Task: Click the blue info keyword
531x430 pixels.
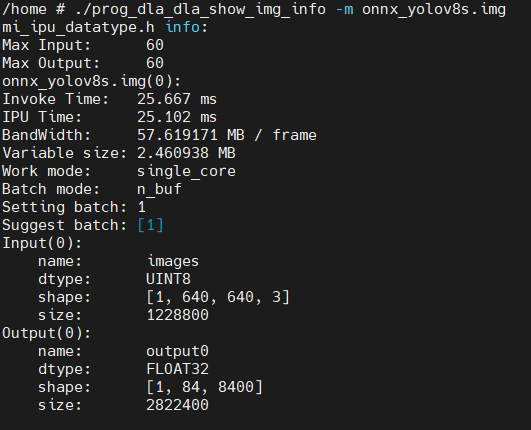Action: tap(183, 27)
